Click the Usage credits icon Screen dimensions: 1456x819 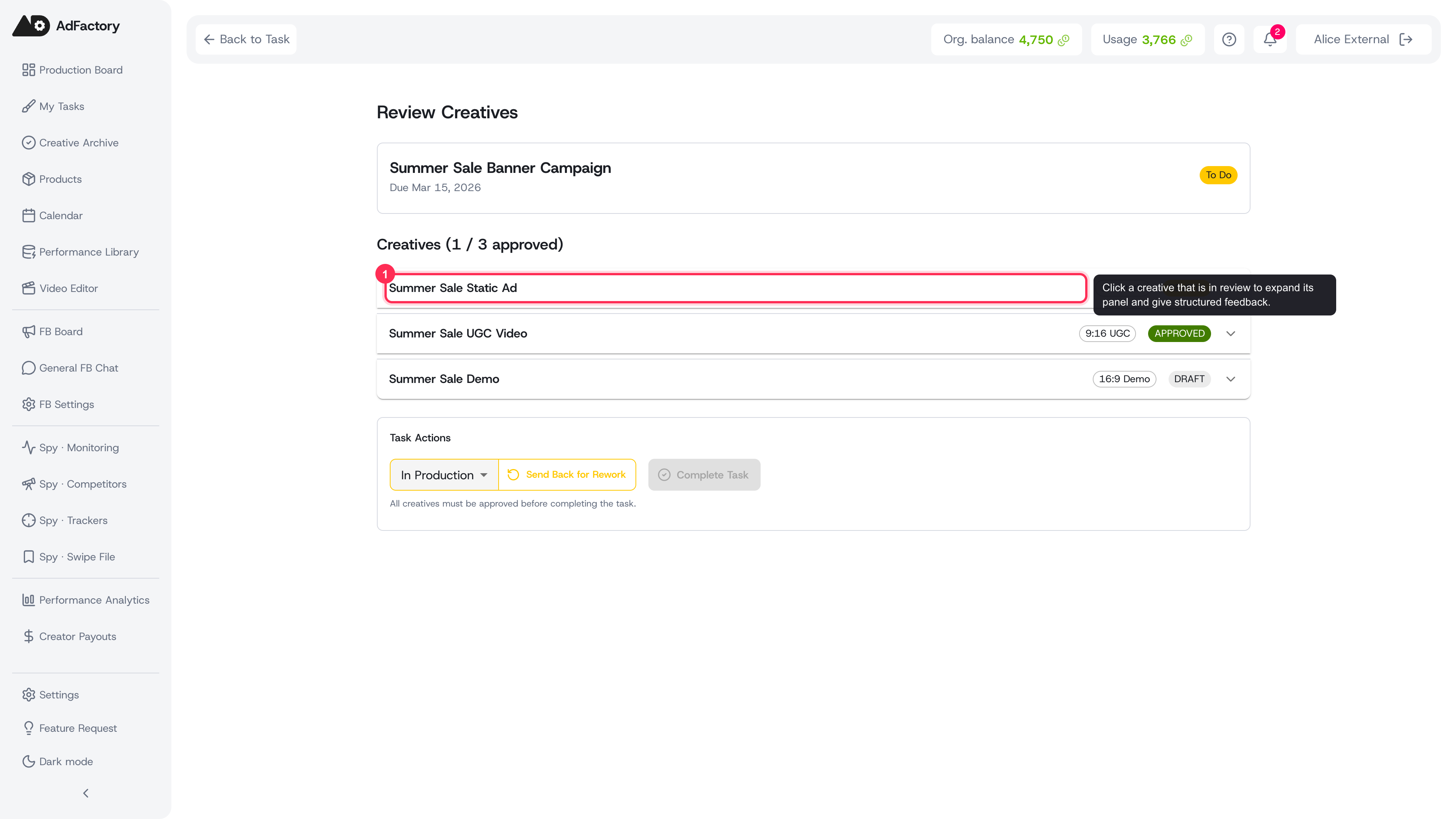(1186, 40)
